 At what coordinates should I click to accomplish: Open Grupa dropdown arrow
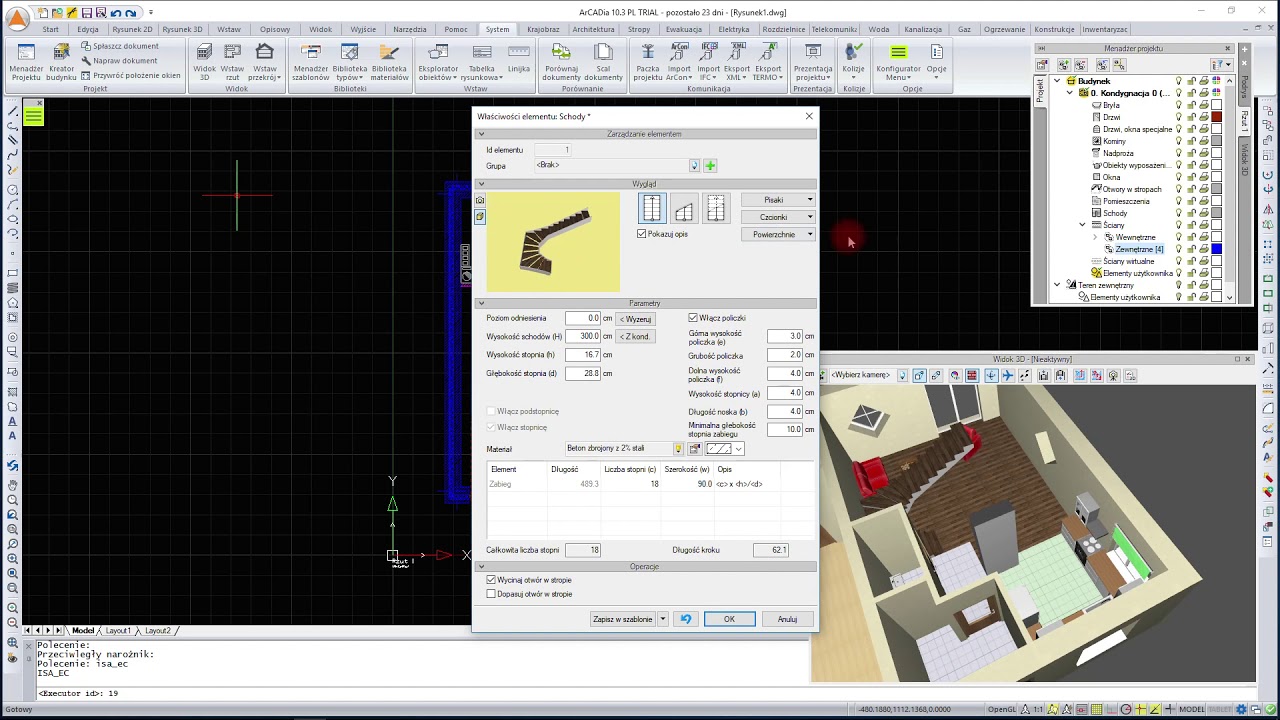coord(694,166)
